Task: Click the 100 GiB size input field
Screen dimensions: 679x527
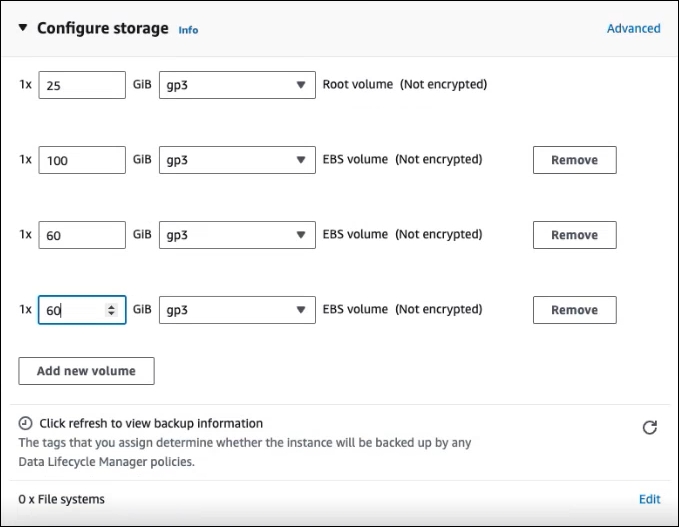Action: [82, 160]
